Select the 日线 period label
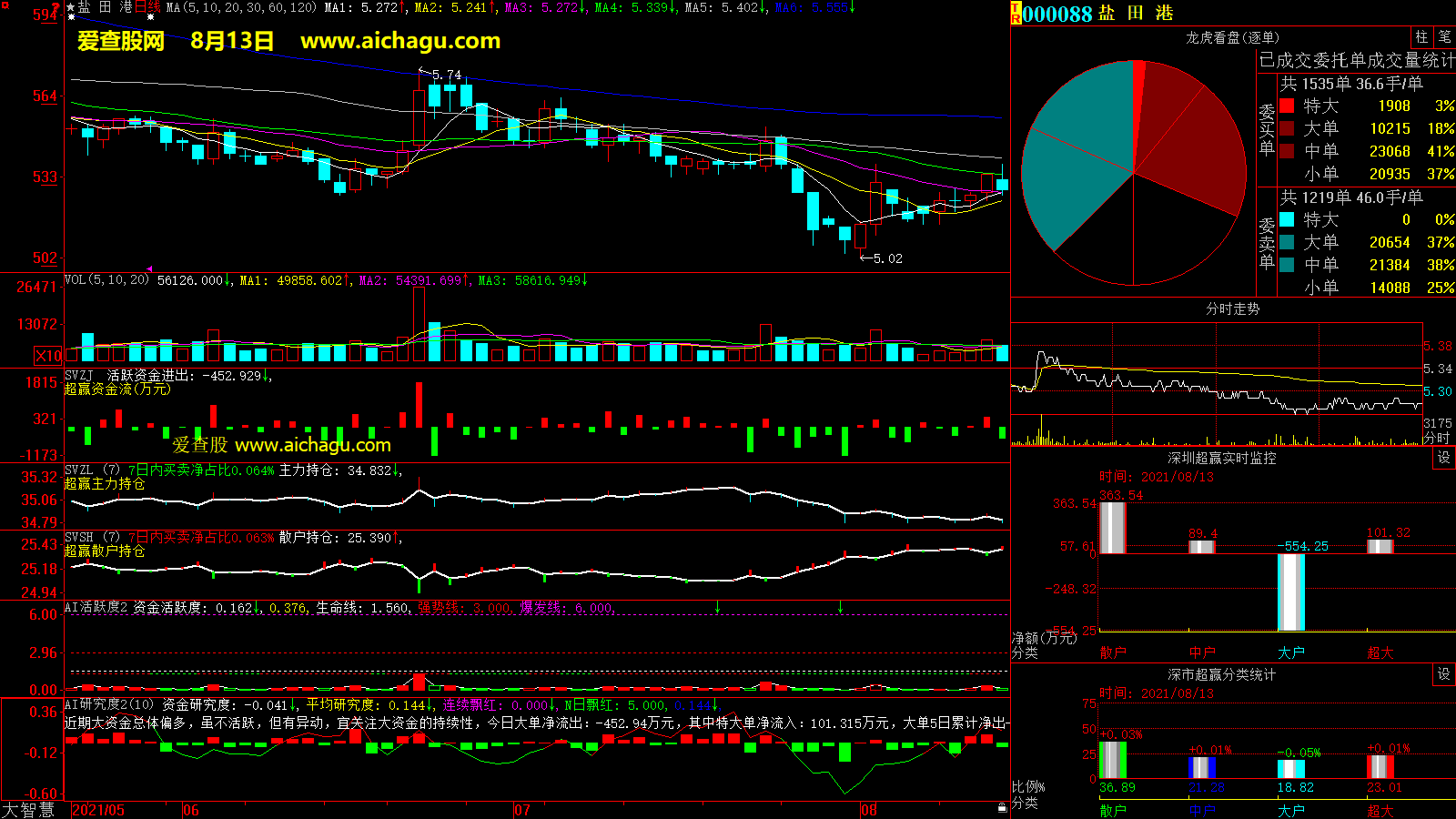This screenshot has height=819, width=1456. coord(147,7)
